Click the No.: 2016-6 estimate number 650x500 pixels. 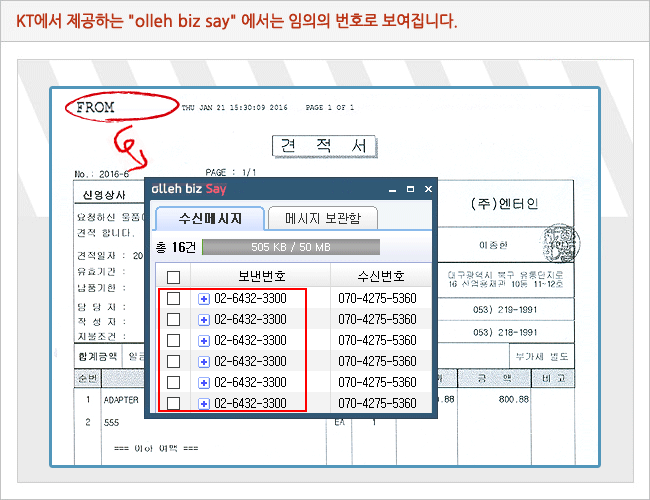pos(102,174)
